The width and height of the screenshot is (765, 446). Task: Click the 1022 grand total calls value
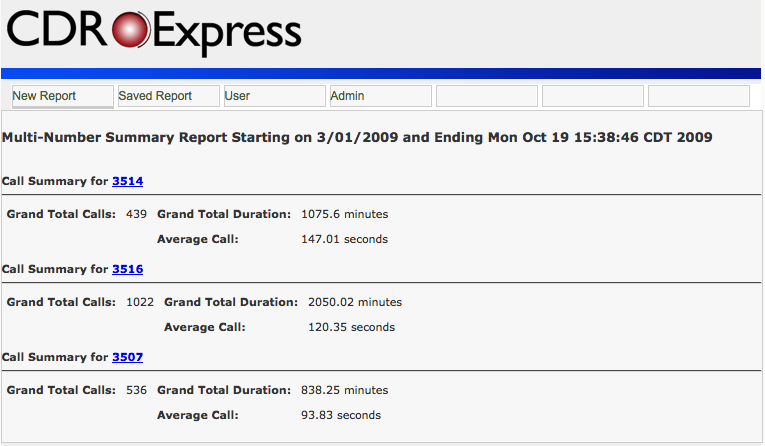tap(140, 302)
